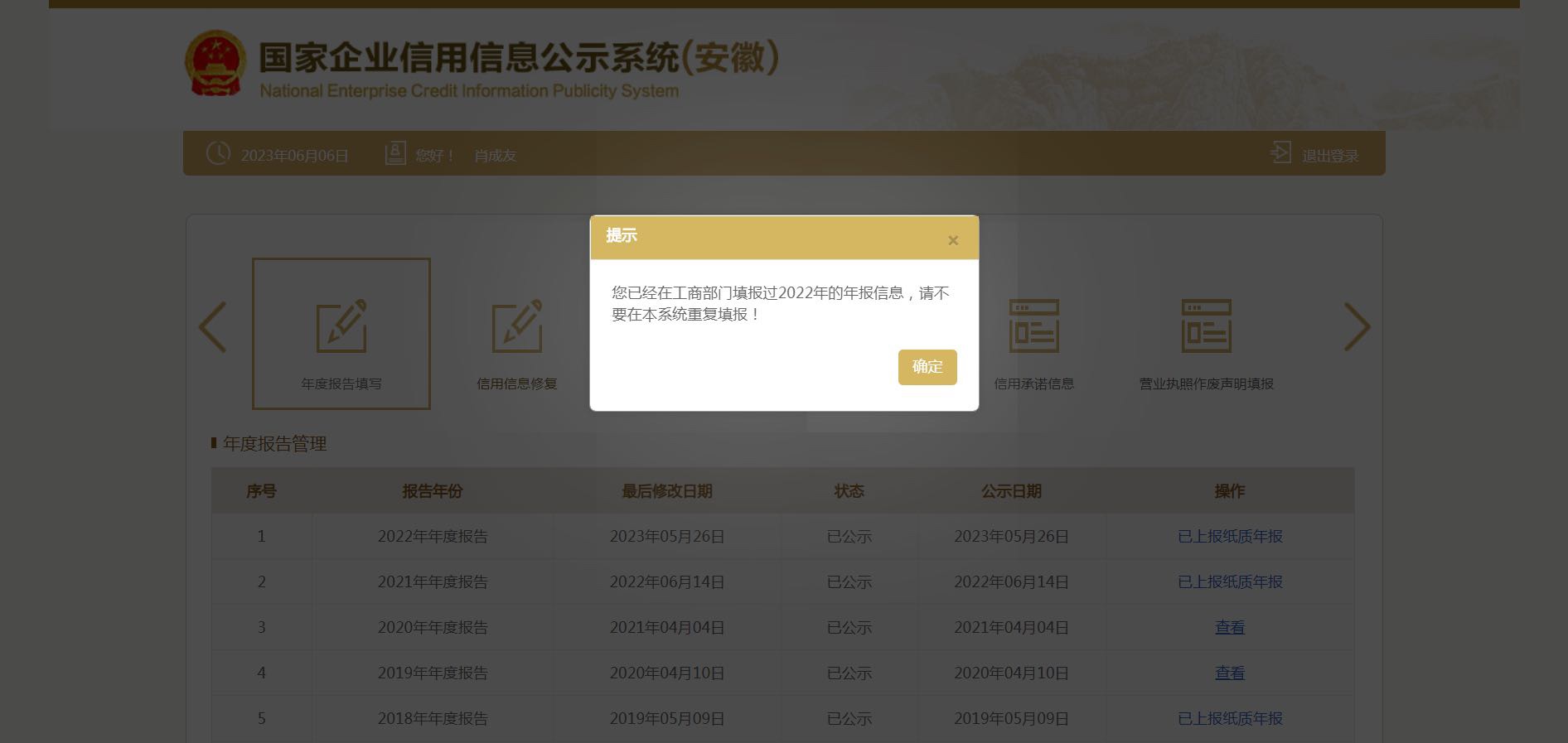Viewport: 1568px width, 743px height.
Task: Click the user profile icon
Action: tap(395, 153)
